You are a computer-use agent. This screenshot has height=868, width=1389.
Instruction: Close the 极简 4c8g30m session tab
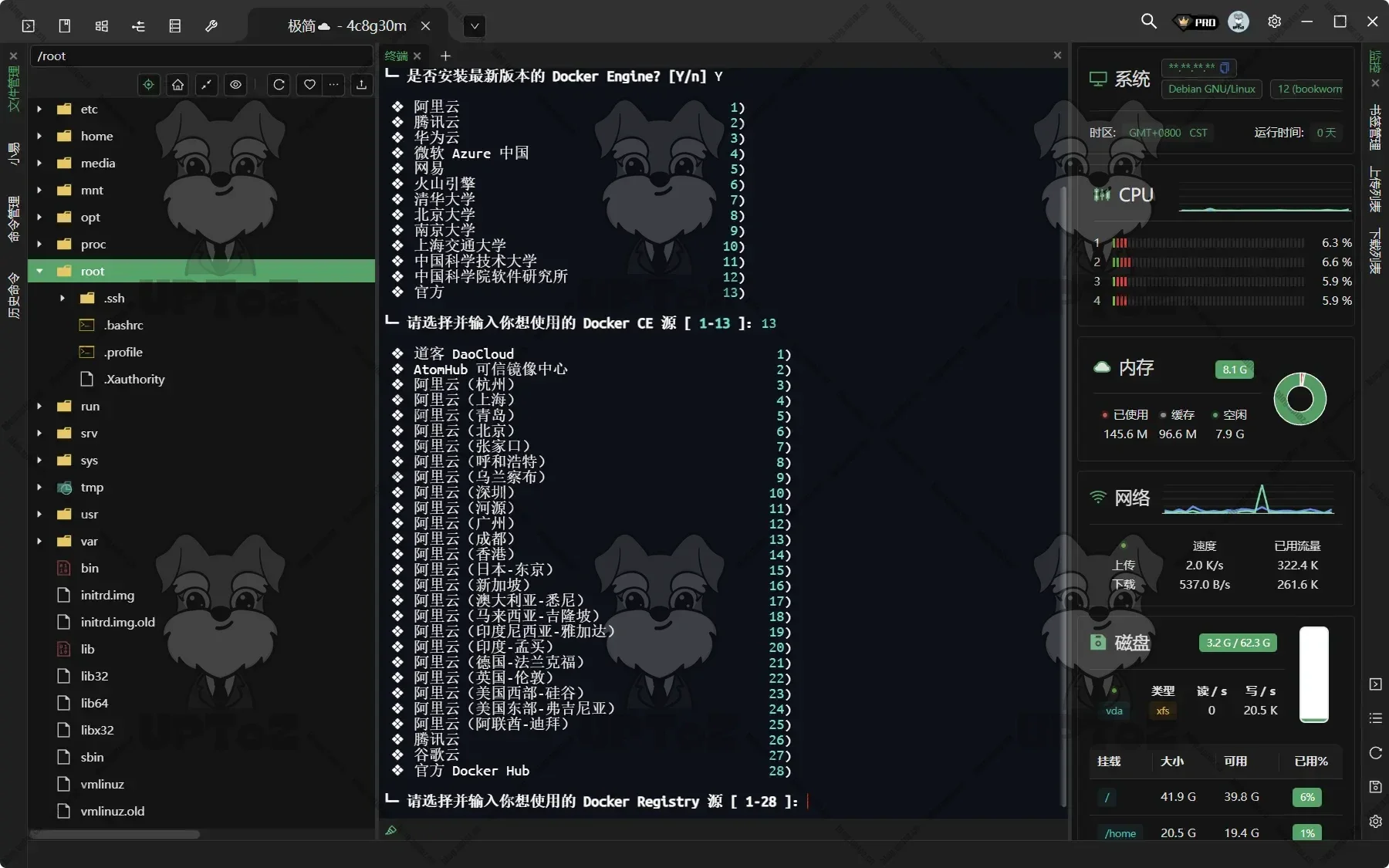click(x=425, y=25)
